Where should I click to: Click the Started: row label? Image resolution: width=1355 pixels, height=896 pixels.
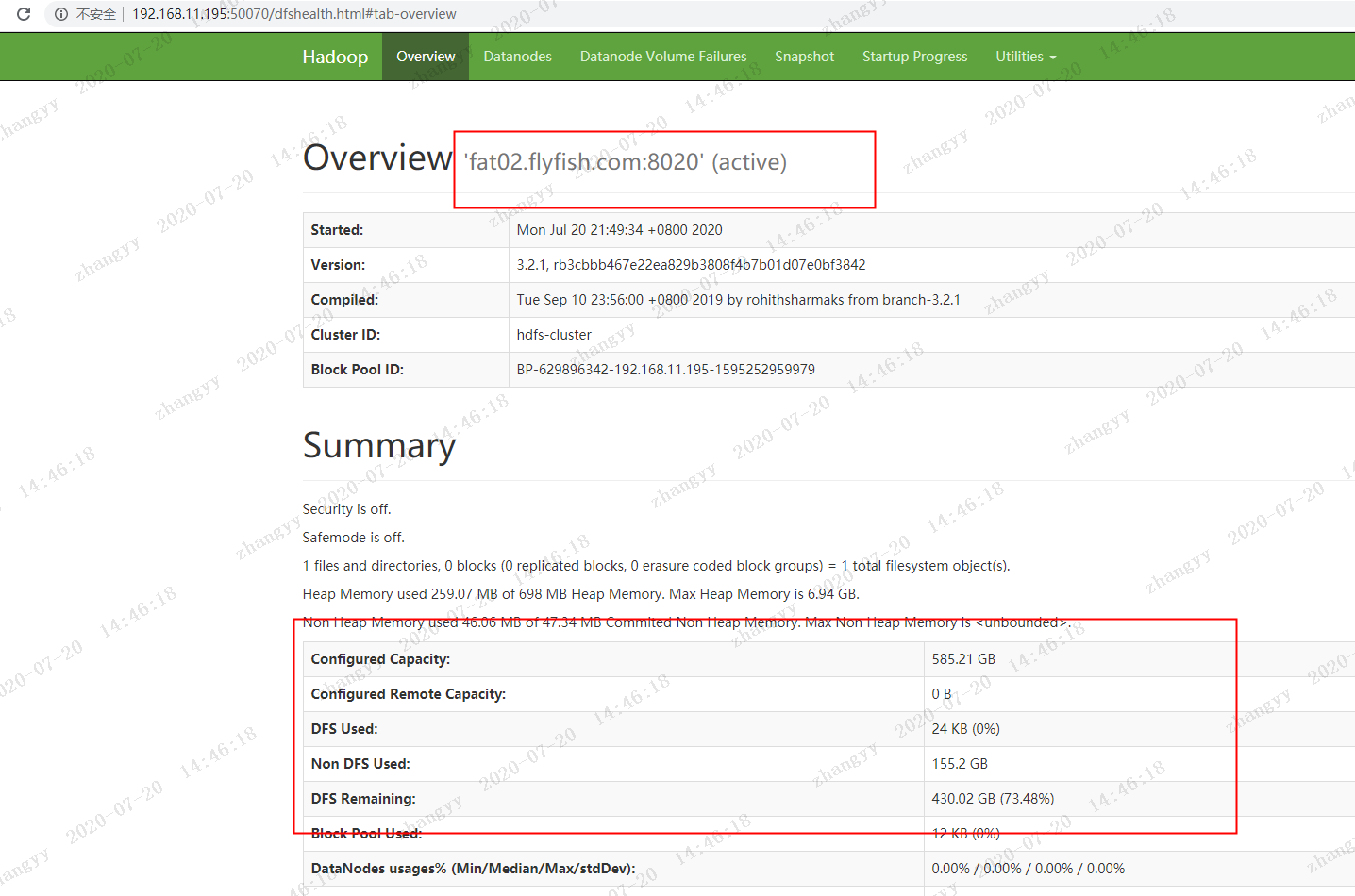click(x=337, y=230)
